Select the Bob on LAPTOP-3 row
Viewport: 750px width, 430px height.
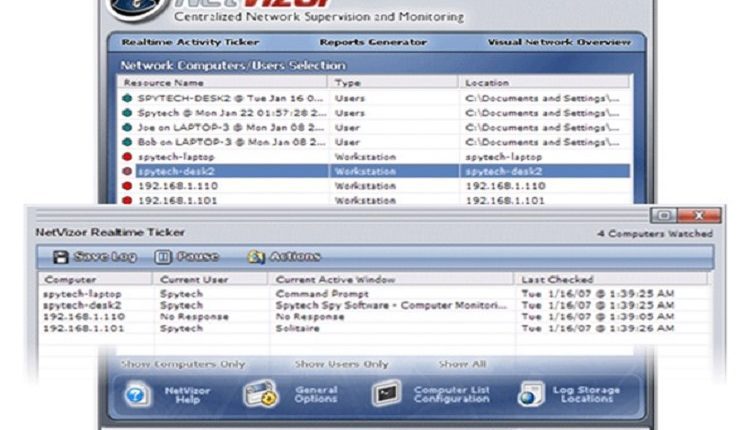click(x=231, y=142)
